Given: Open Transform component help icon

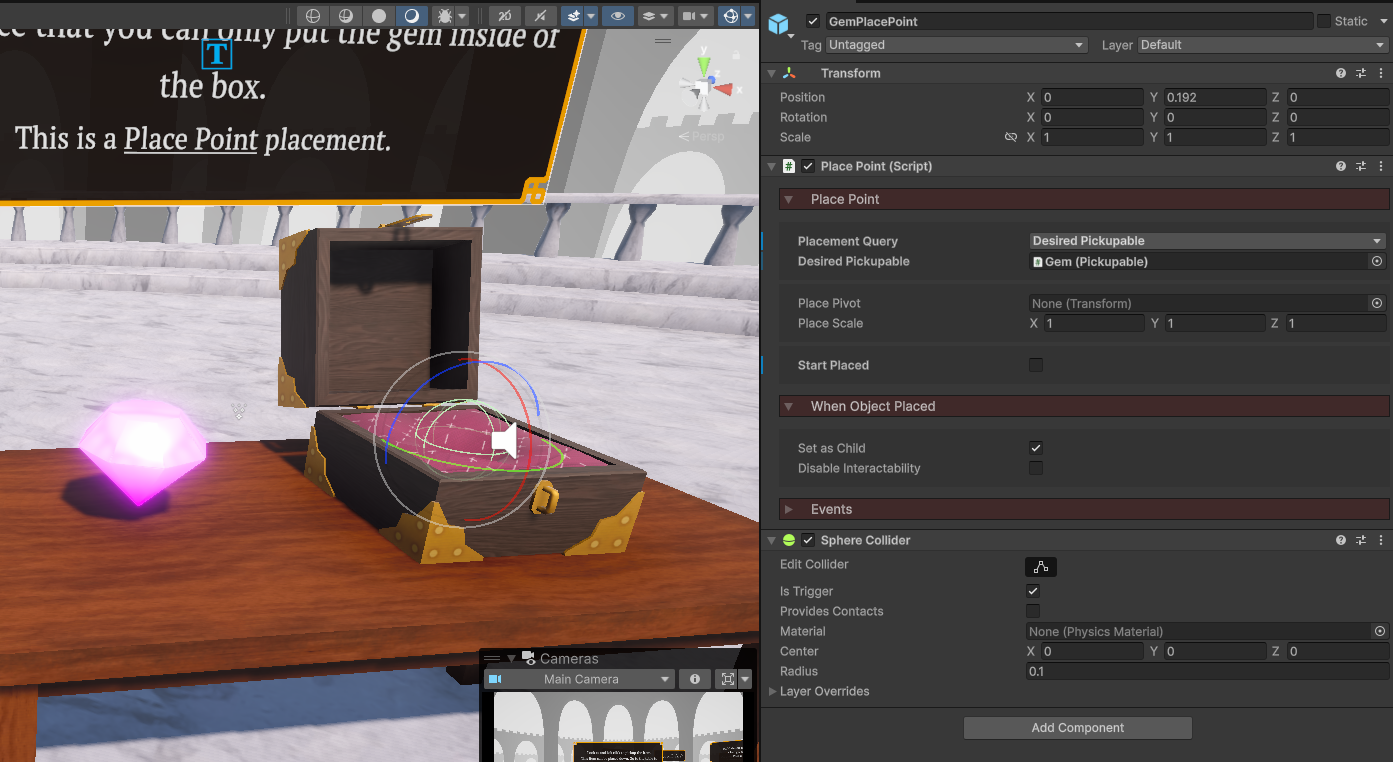Looking at the screenshot, I should pos(1340,73).
